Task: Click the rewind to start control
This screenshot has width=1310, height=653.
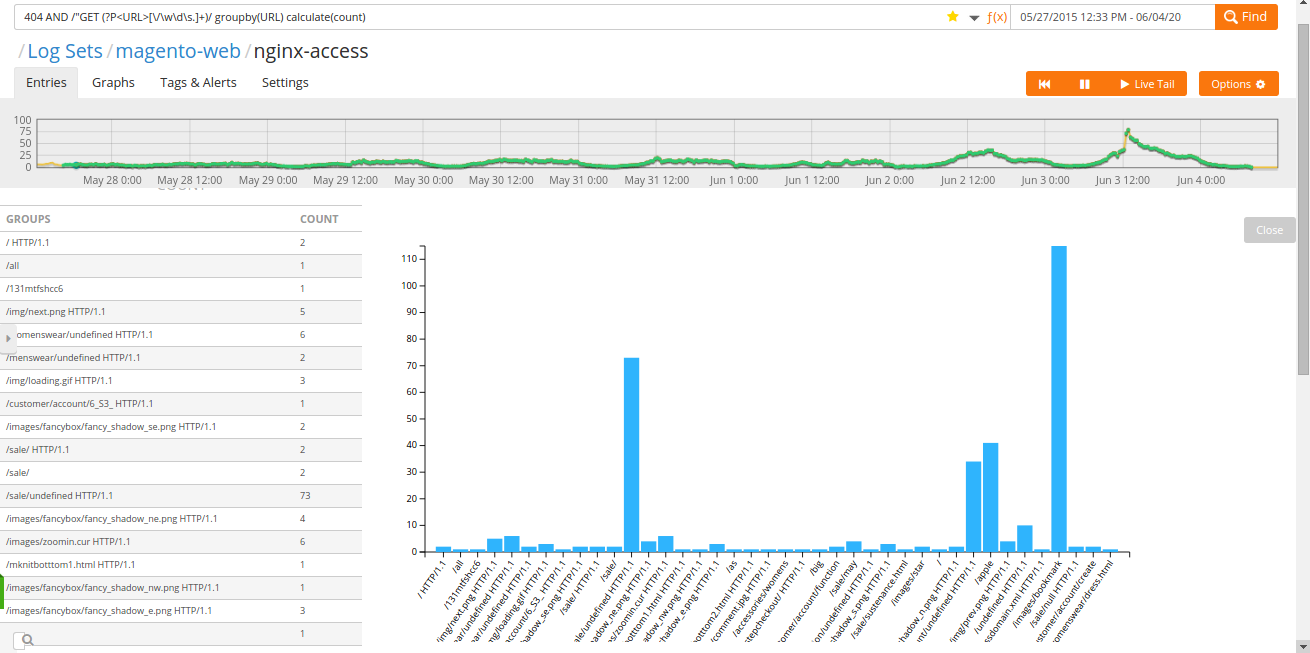Action: (x=1045, y=84)
